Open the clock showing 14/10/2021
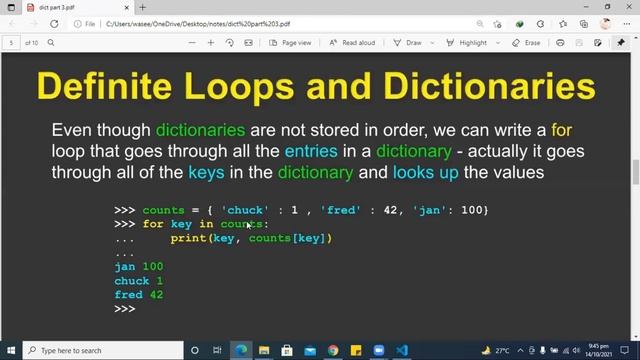Viewport: 640px width, 360px height. pyautogui.click(x=599, y=350)
